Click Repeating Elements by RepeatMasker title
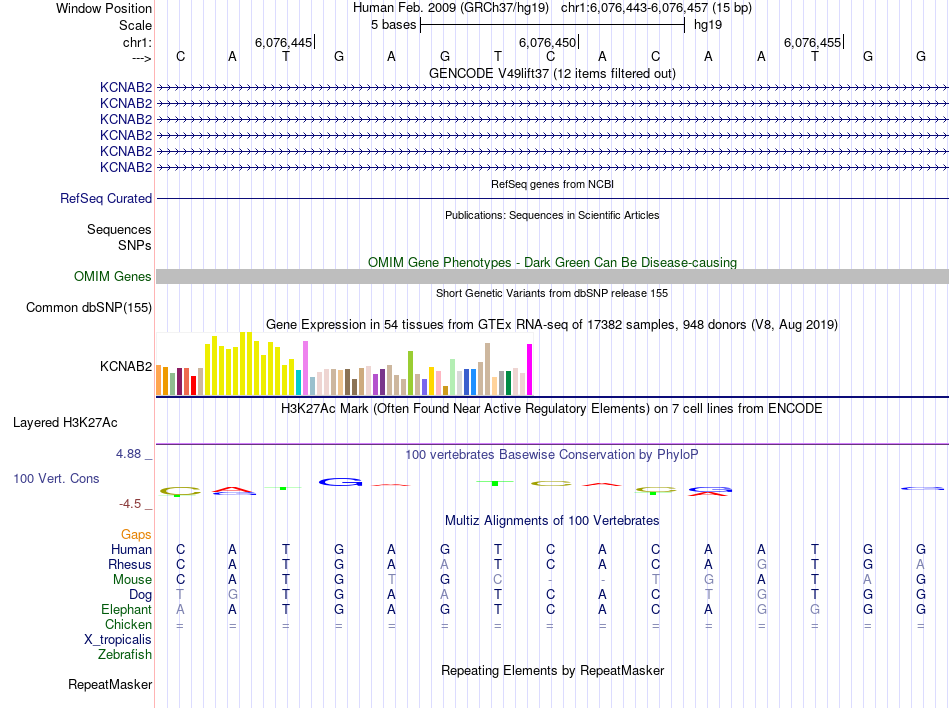Screen dimensions: 950x708 (x=552, y=671)
